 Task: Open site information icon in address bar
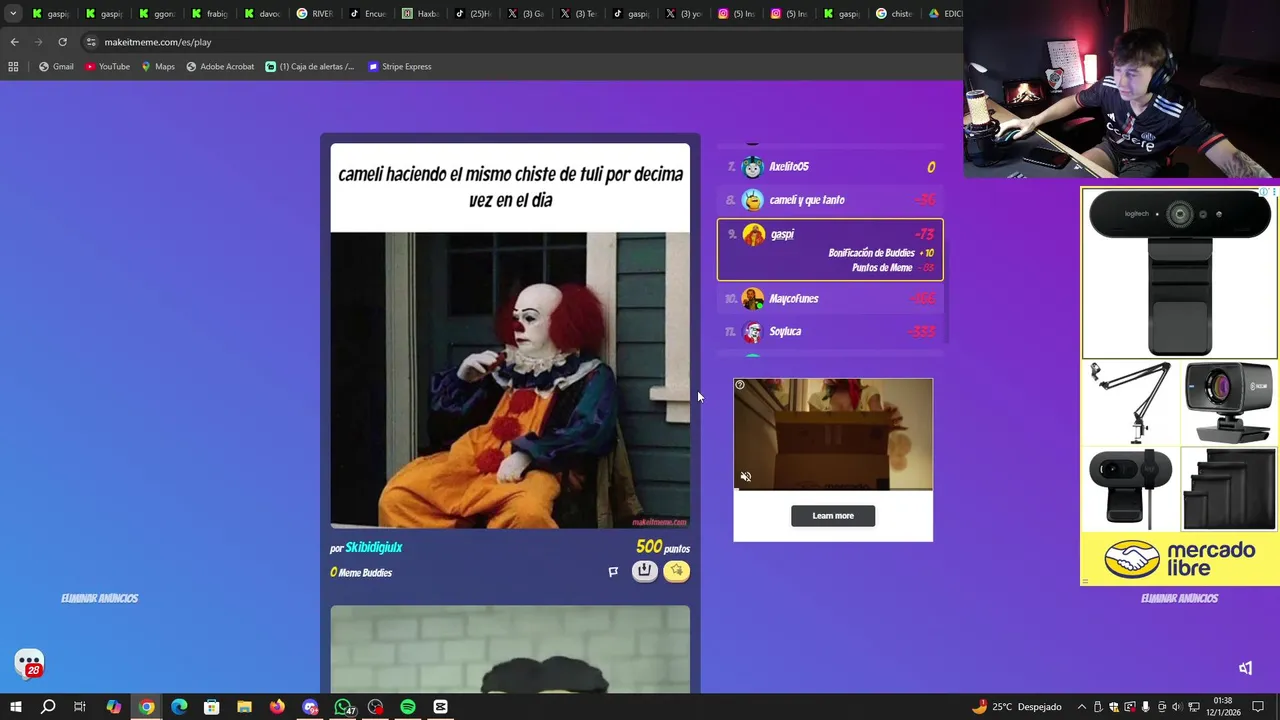coord(91,42)
